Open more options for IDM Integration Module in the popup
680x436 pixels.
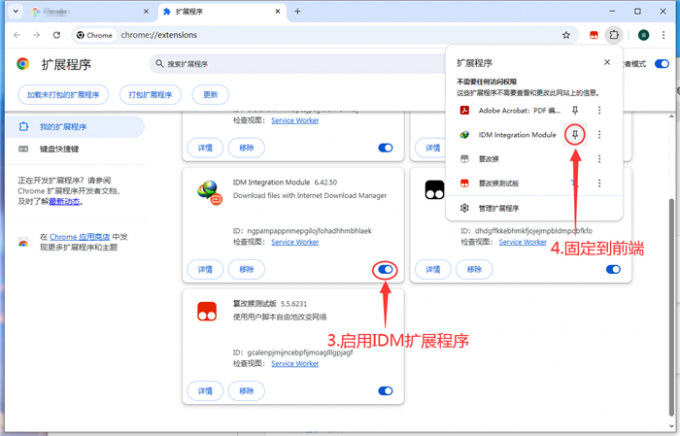[x=599, y=135]
